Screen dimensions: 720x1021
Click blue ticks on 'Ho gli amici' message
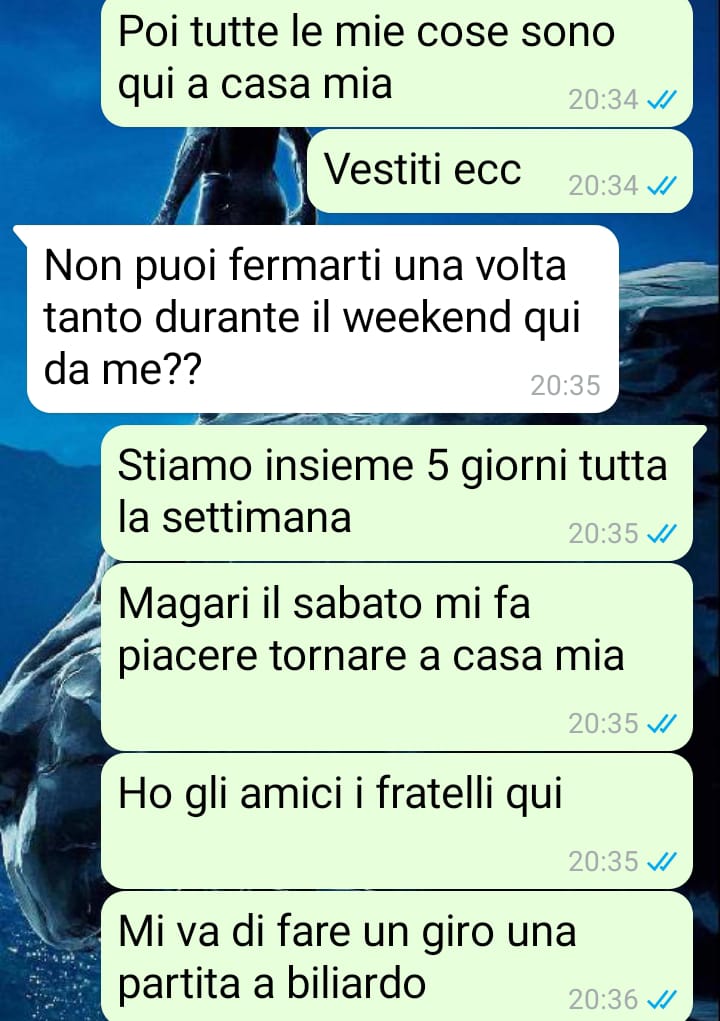click(x=662, y=861)
